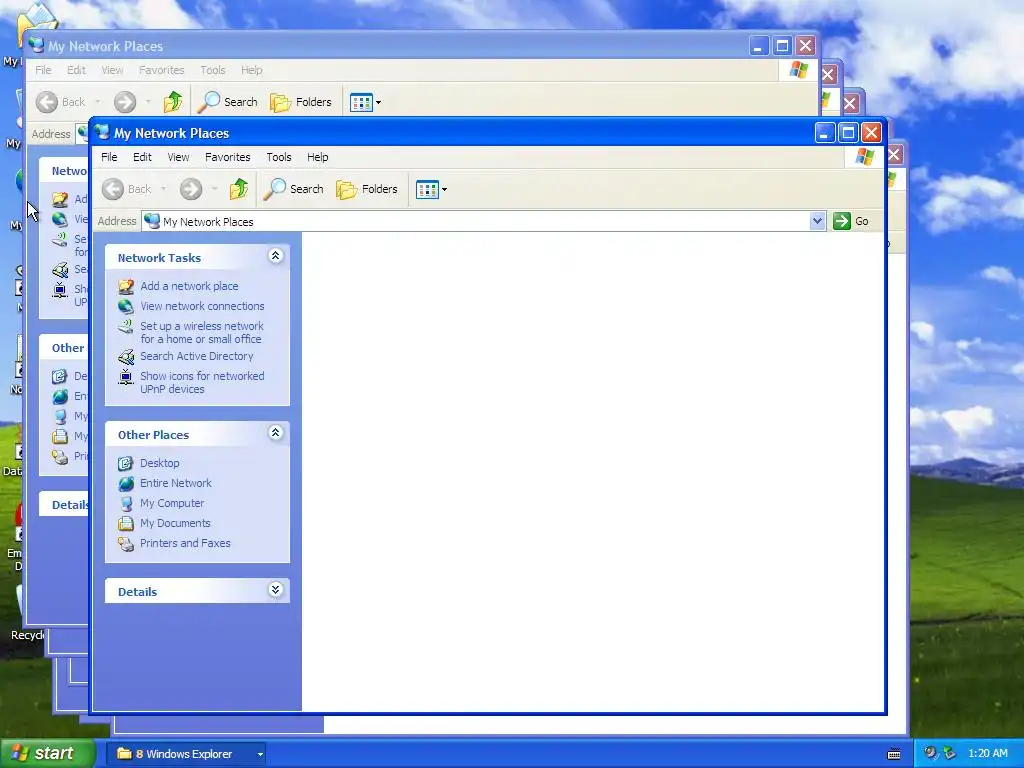Viewport: 1024px width, 768px height.
Task: Open My Computer link in Other Places
Action: (172, 504)
